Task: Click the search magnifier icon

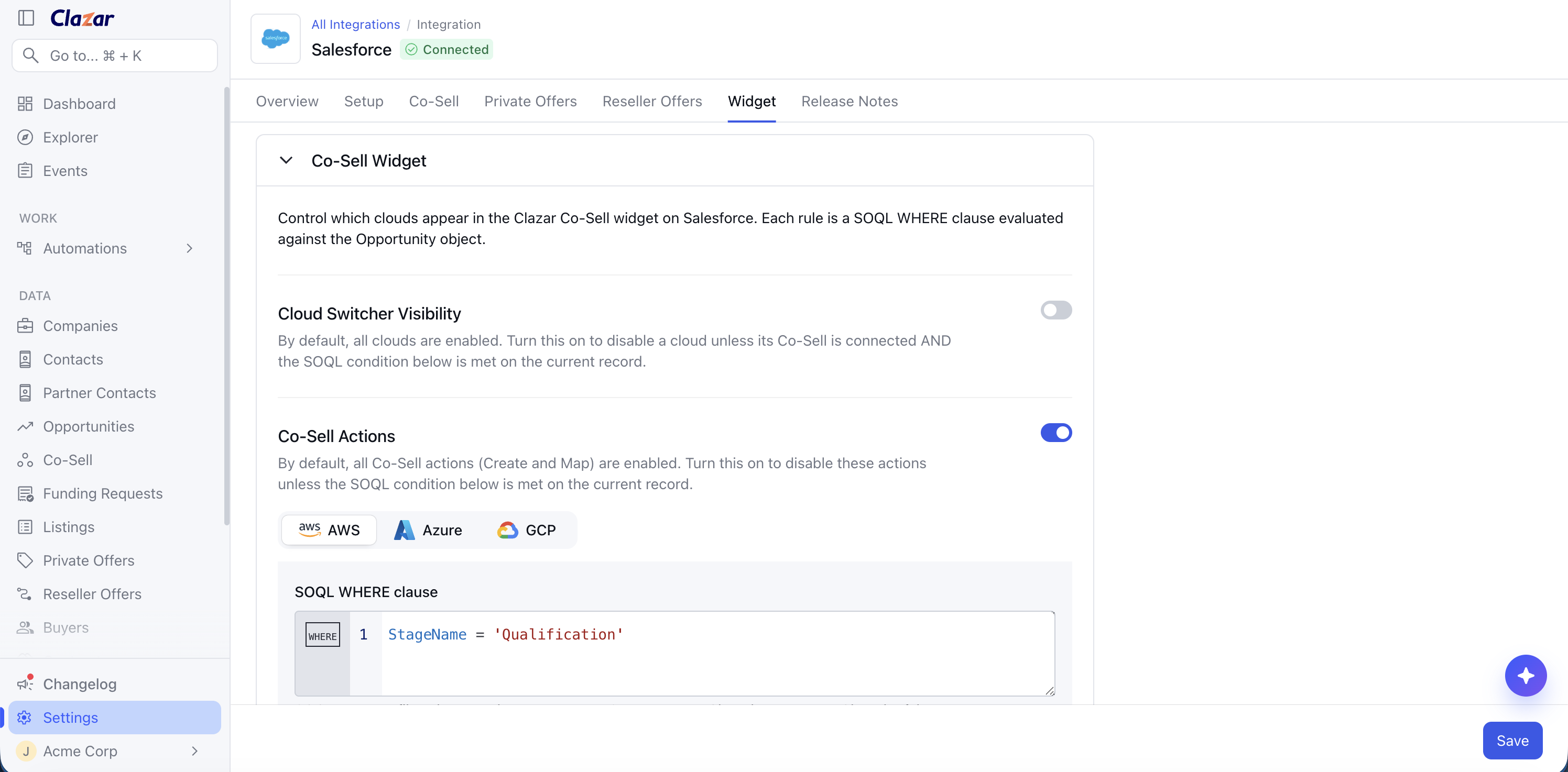Action: click(30, 56)
